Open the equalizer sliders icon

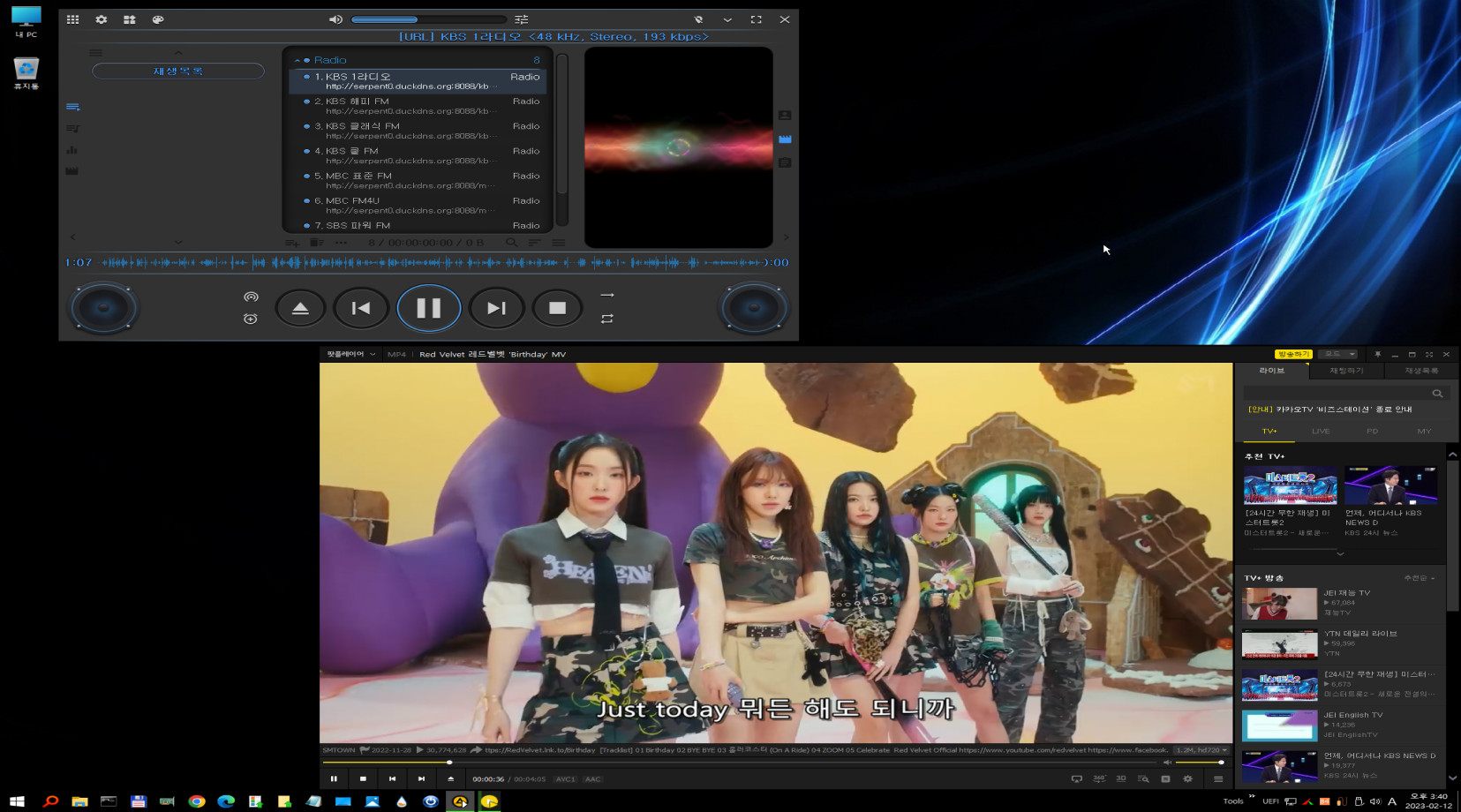522,19
